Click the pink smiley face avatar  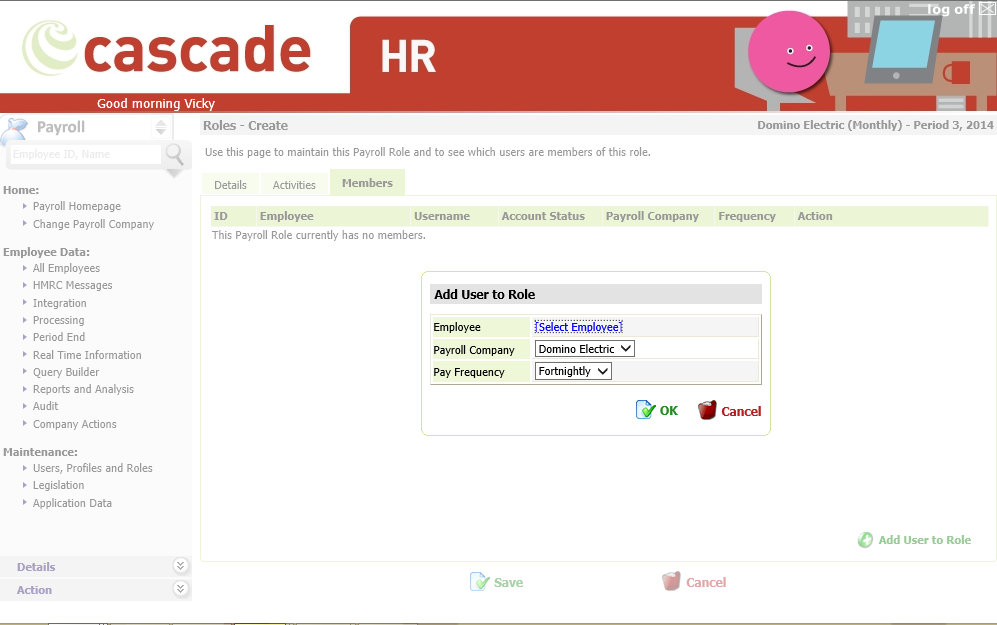(788, 52)
